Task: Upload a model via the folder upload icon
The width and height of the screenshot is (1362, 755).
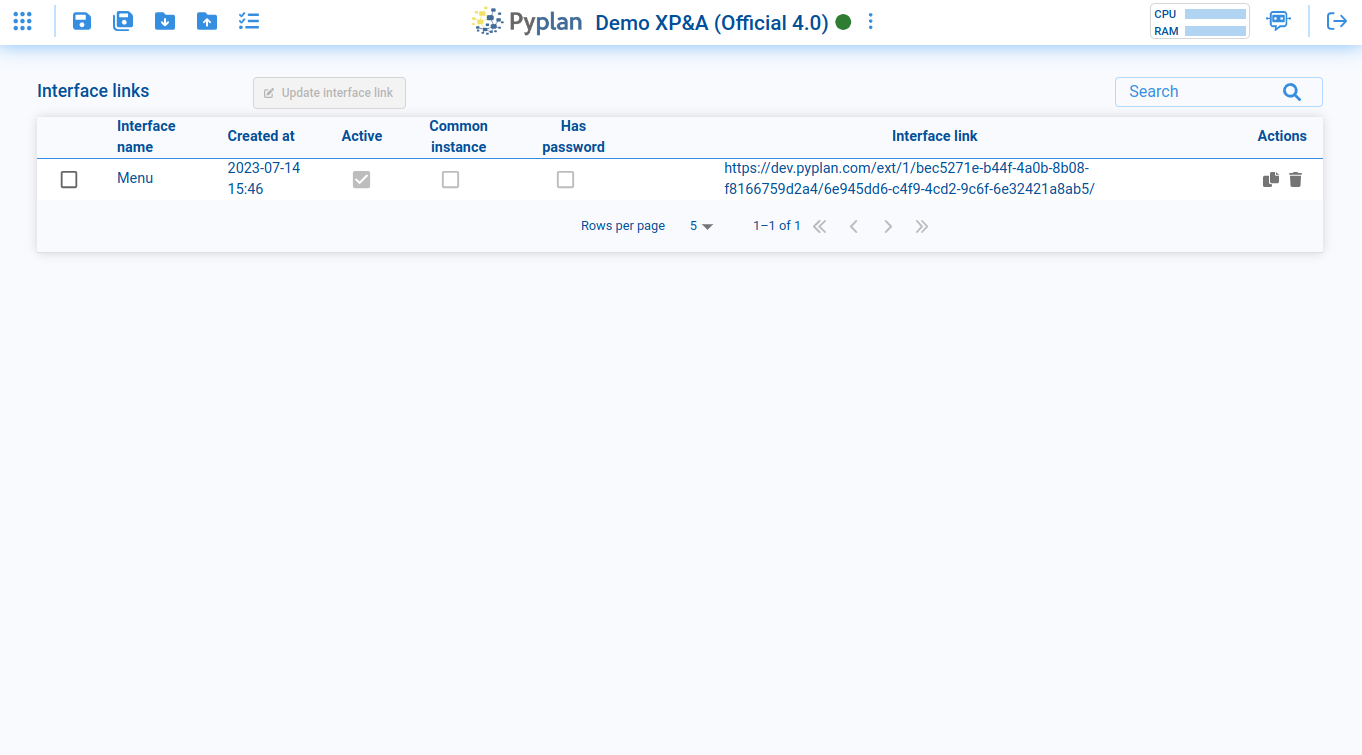Action: tap(207, 21)
